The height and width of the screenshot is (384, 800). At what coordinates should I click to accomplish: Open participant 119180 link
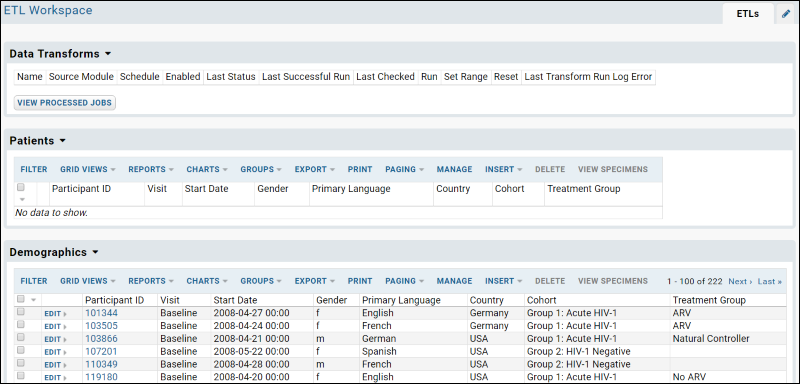pos(101,377)
